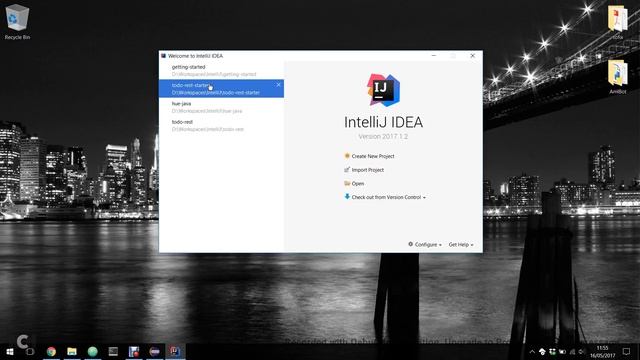Image resolution: width=640 pixels, height=360 pixels.
Task: Click the green globe taskbar icon
Action: [93, 351]
